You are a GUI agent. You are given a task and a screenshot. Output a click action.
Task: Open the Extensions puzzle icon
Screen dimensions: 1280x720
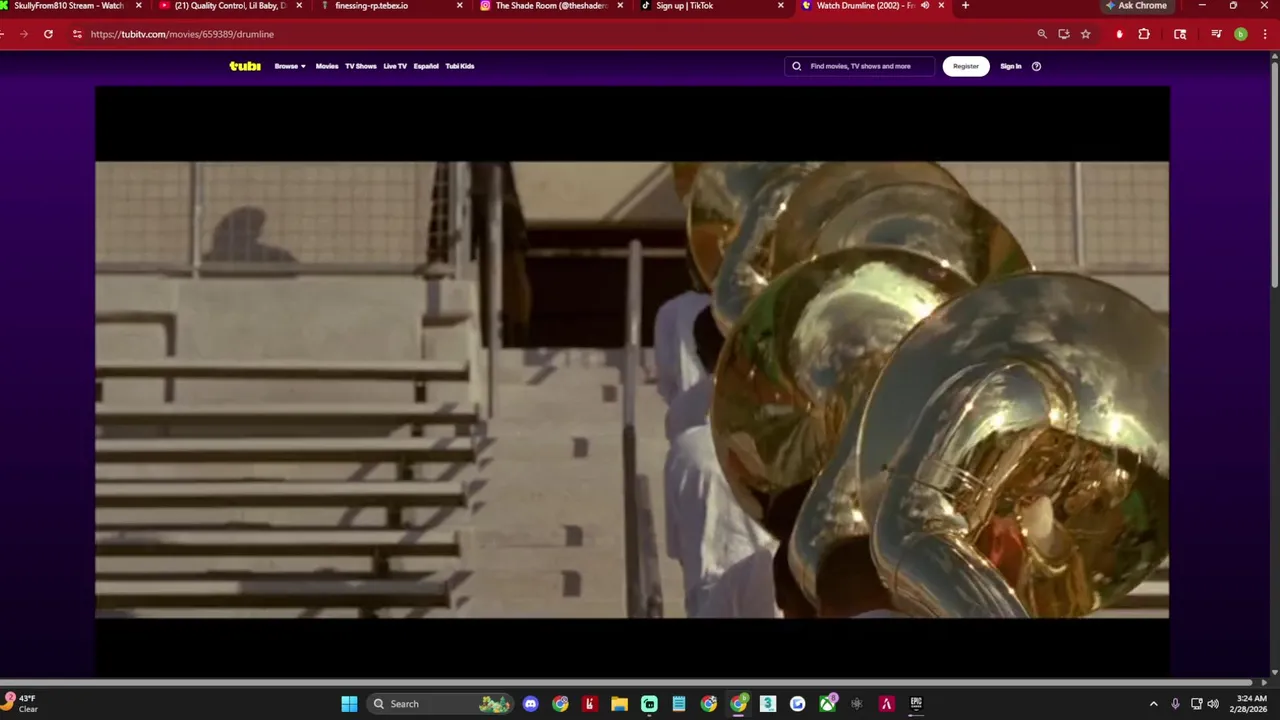pyautogui.click(x=1144, y=34)
